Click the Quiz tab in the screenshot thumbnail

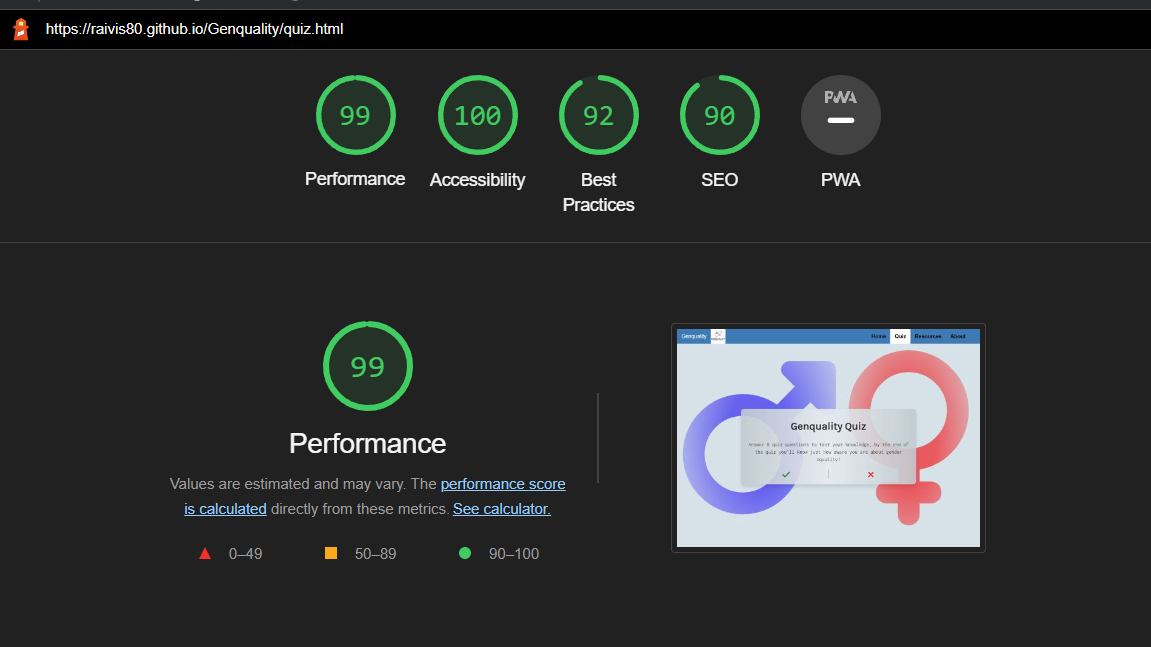[x=900, y=336]
